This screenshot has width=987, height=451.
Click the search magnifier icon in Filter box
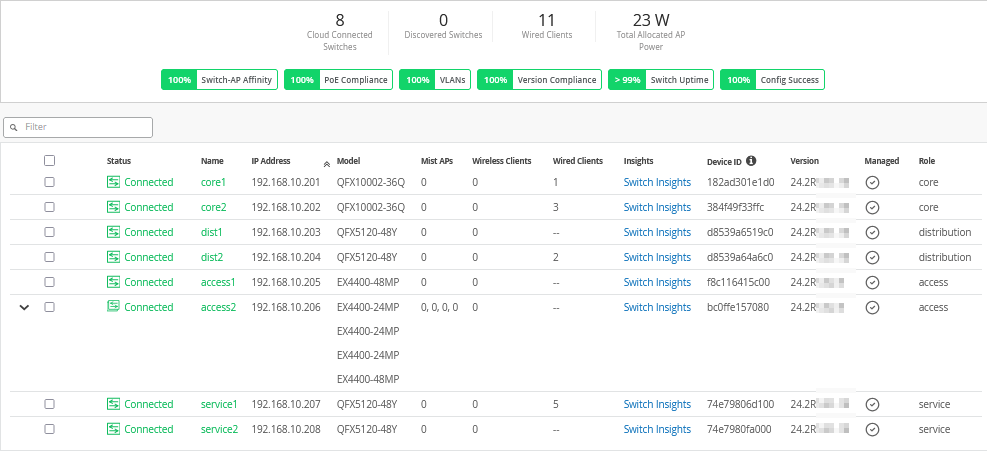[x=14, y=128]
